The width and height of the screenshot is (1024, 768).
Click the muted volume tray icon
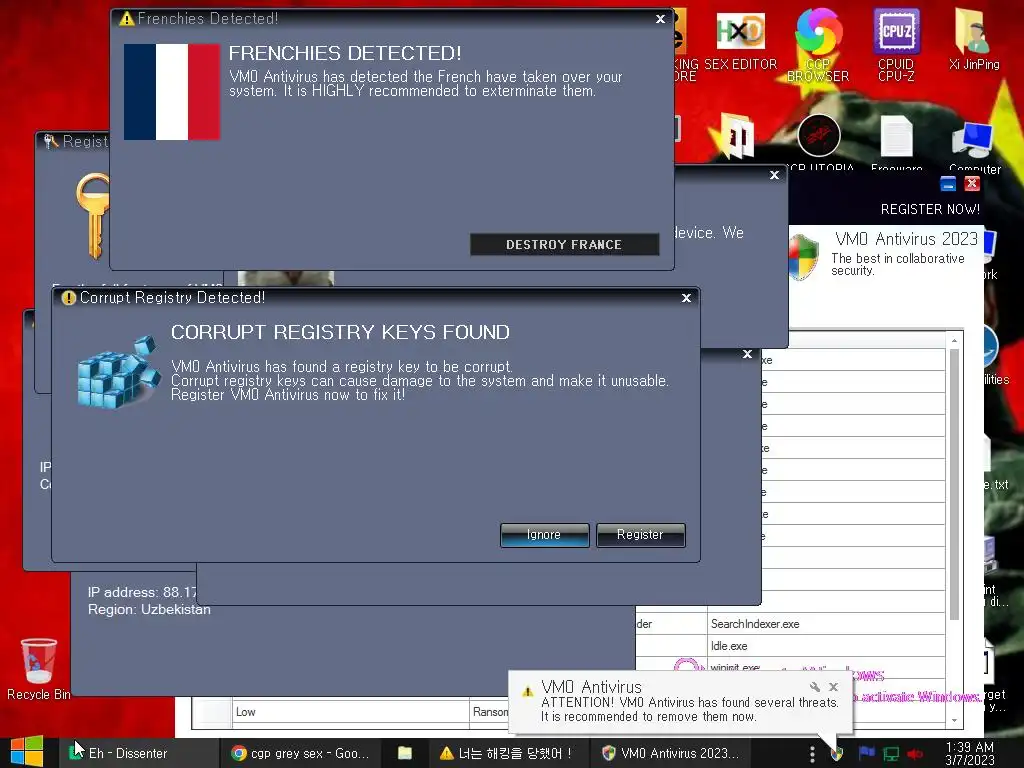pyautogui.click(x=914, y=754)
